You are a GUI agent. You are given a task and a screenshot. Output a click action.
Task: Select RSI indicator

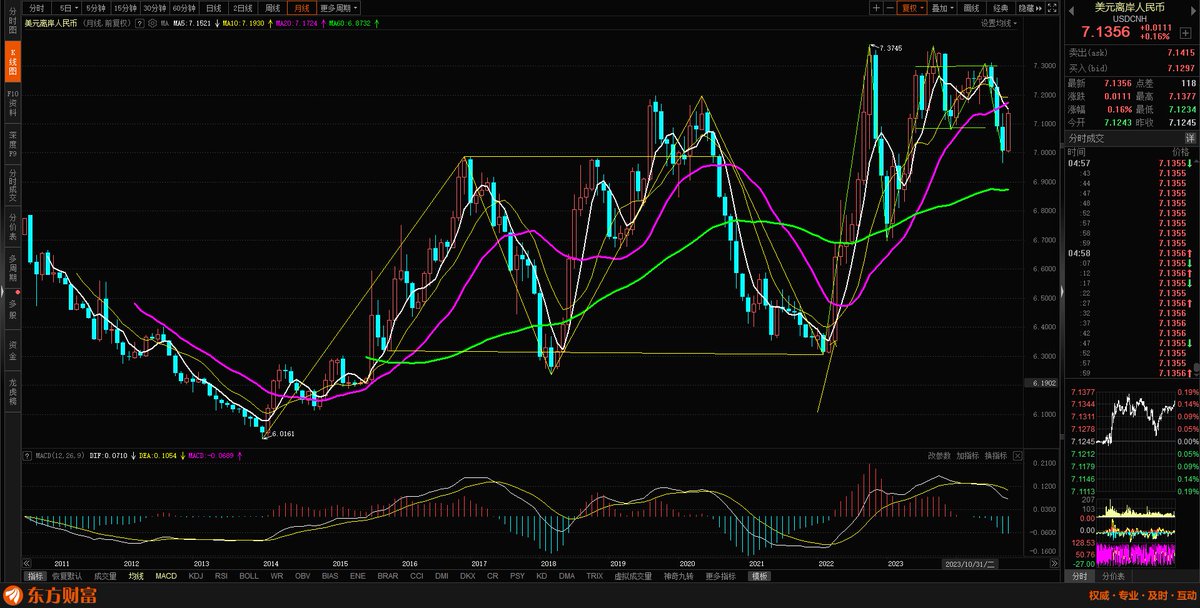(x=221, y=576)
